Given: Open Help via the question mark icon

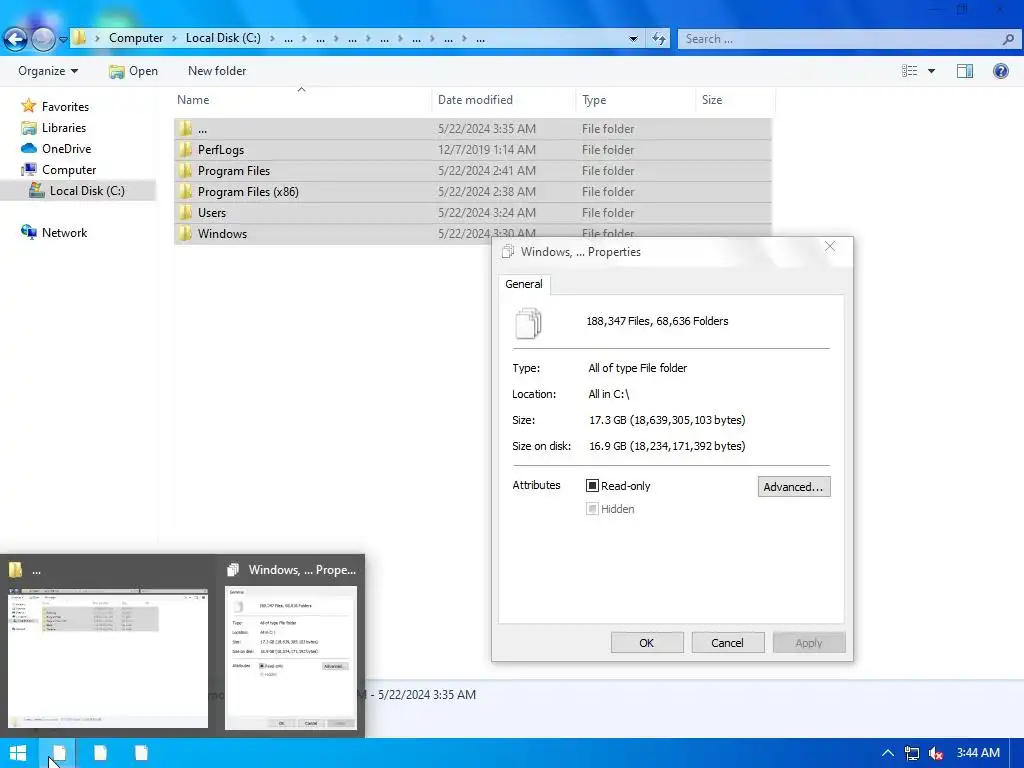Looking at the screenshot, I should 1000,71.
